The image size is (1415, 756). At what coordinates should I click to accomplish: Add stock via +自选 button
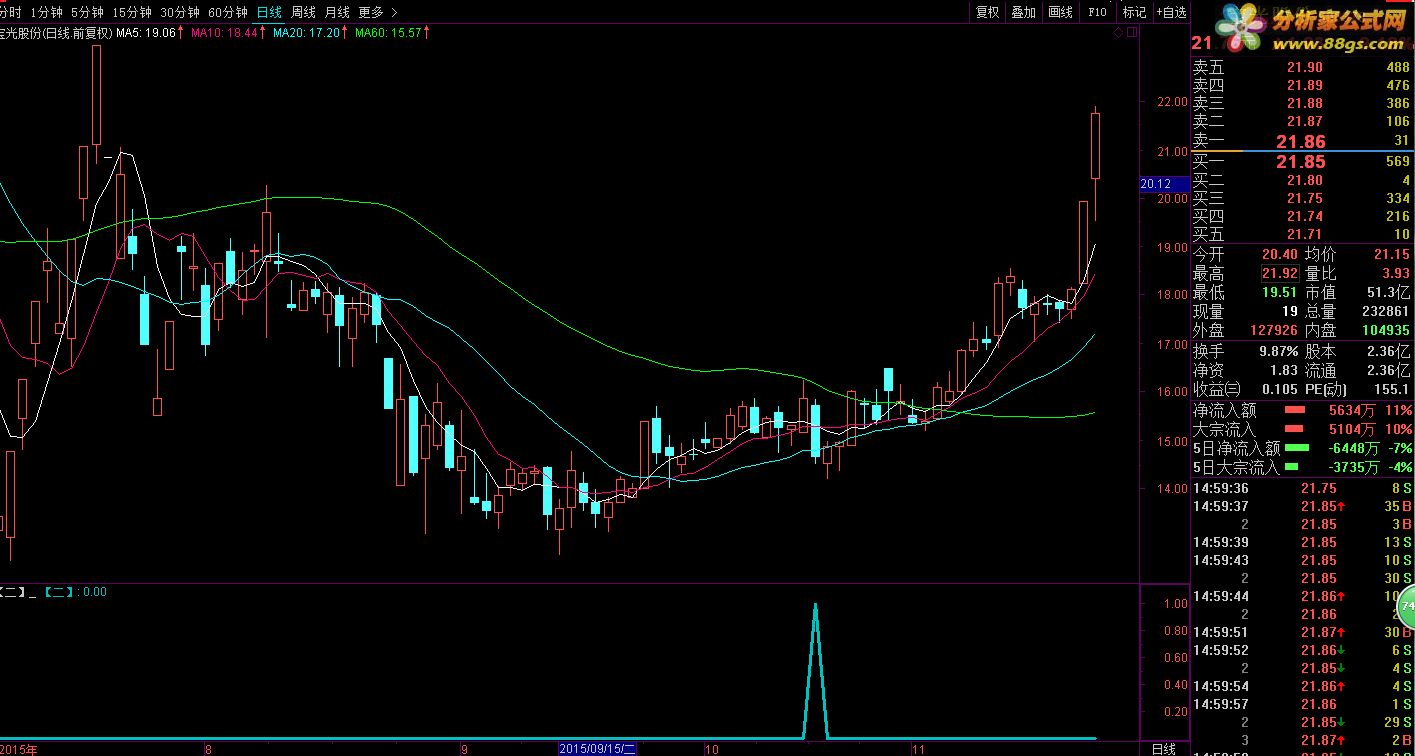tap(1171, 12)
